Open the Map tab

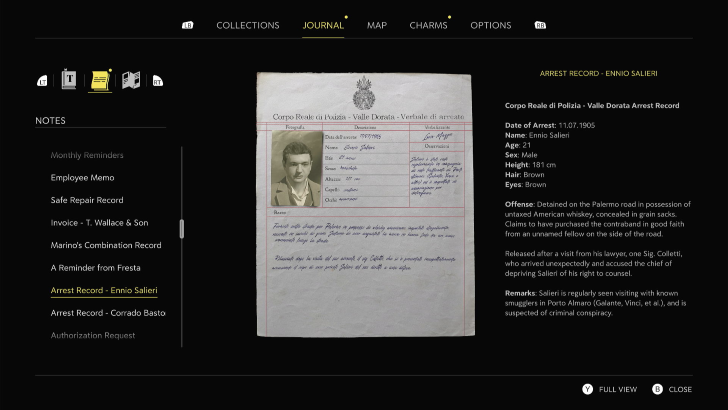click(x=377, y=25)
